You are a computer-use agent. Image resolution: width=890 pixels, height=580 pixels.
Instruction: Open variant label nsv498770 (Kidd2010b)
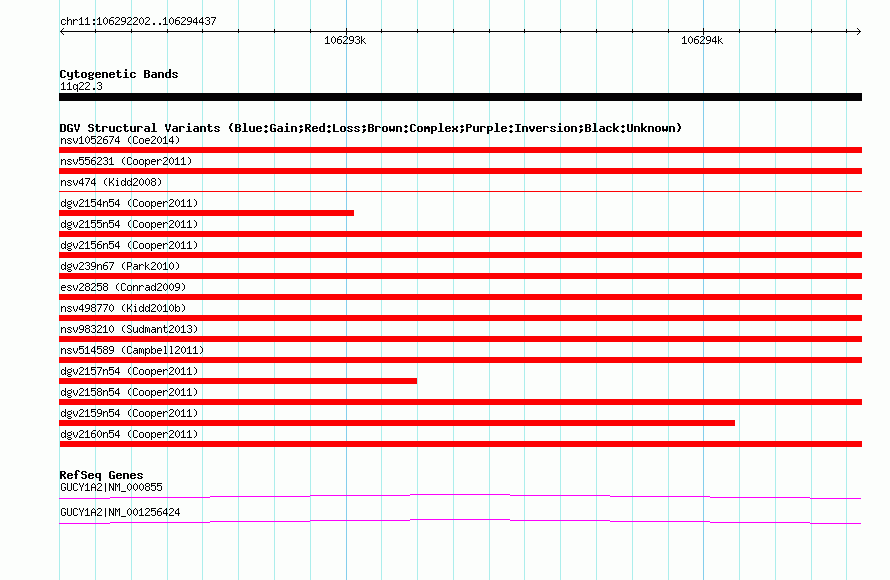tap(123, 308)
